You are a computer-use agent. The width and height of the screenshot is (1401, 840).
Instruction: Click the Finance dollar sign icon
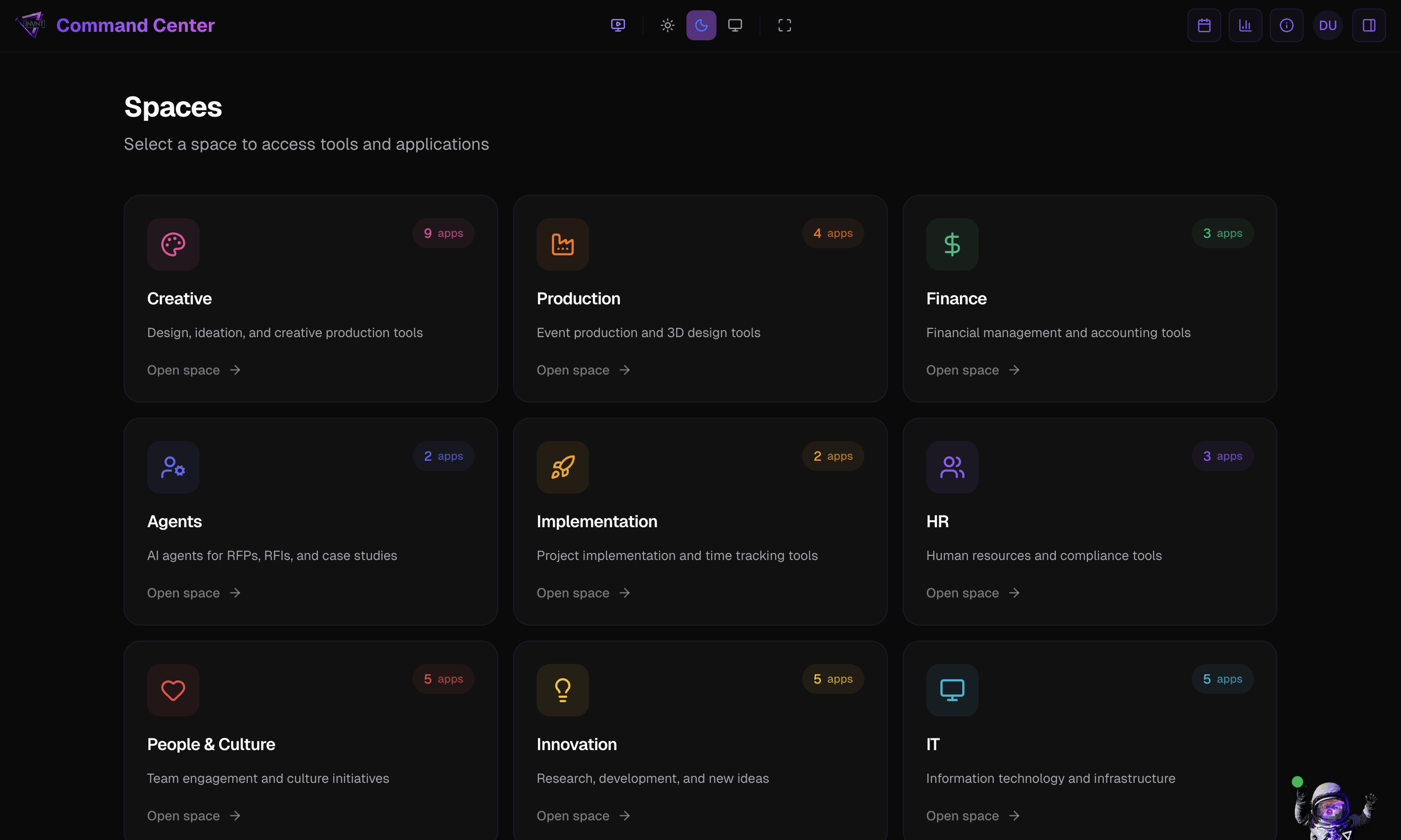(952, 244)
